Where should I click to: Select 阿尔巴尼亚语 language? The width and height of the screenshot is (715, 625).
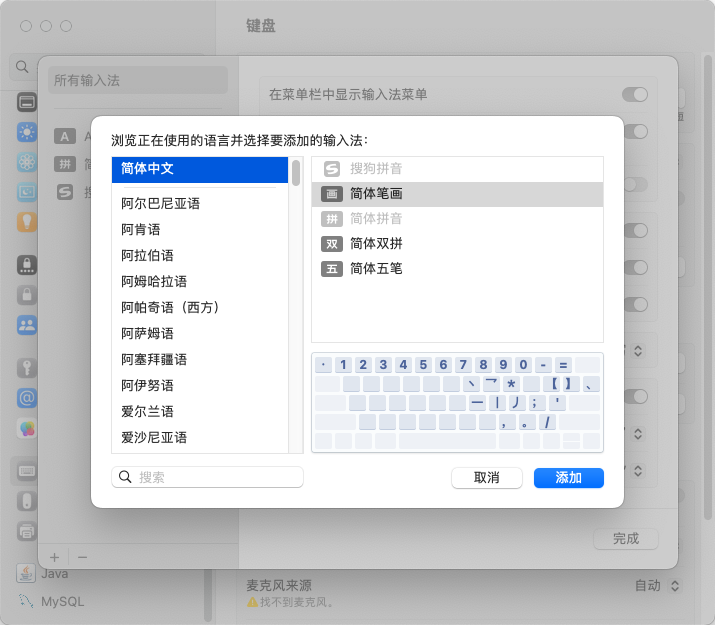tap(161, 203)
